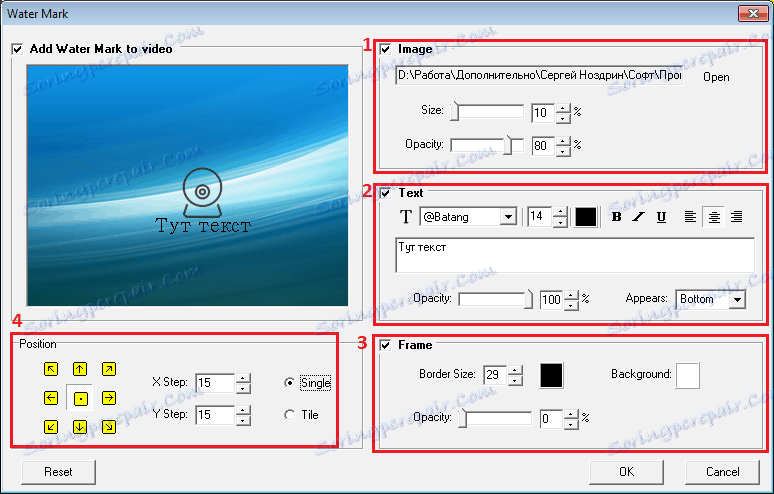
Task: Increase X Step spinner value
Action: click(243, 379)
